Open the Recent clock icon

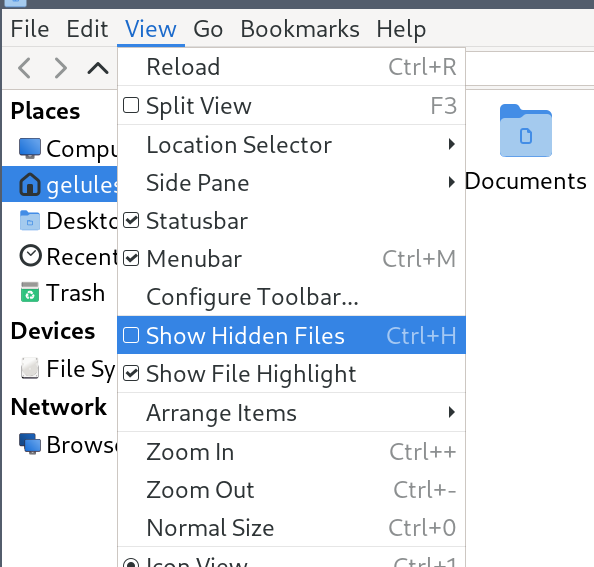30,256
